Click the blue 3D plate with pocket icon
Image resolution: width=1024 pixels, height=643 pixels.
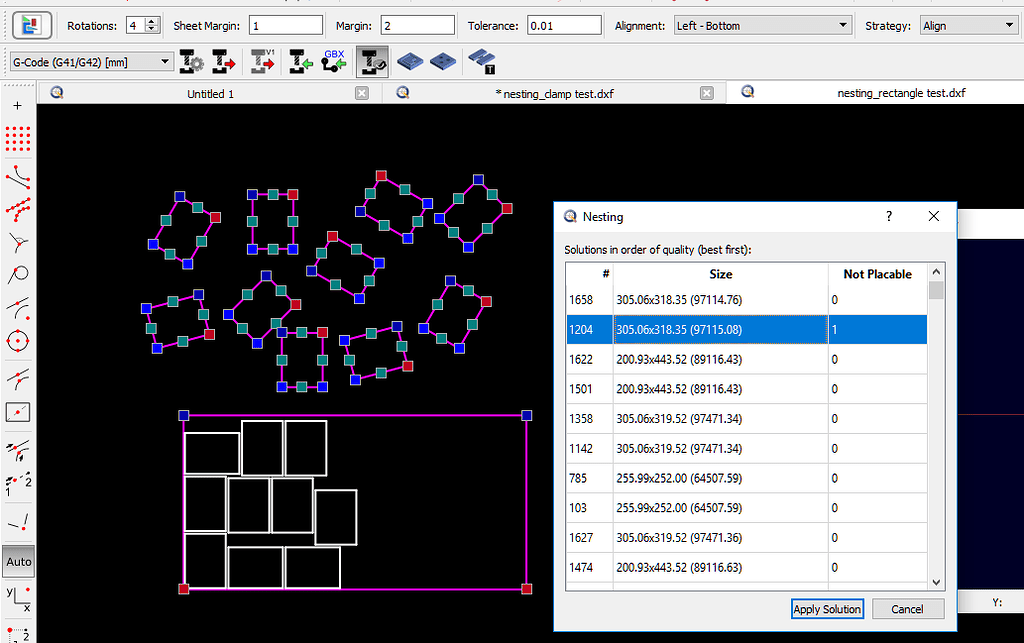click(x=409, y=61)
